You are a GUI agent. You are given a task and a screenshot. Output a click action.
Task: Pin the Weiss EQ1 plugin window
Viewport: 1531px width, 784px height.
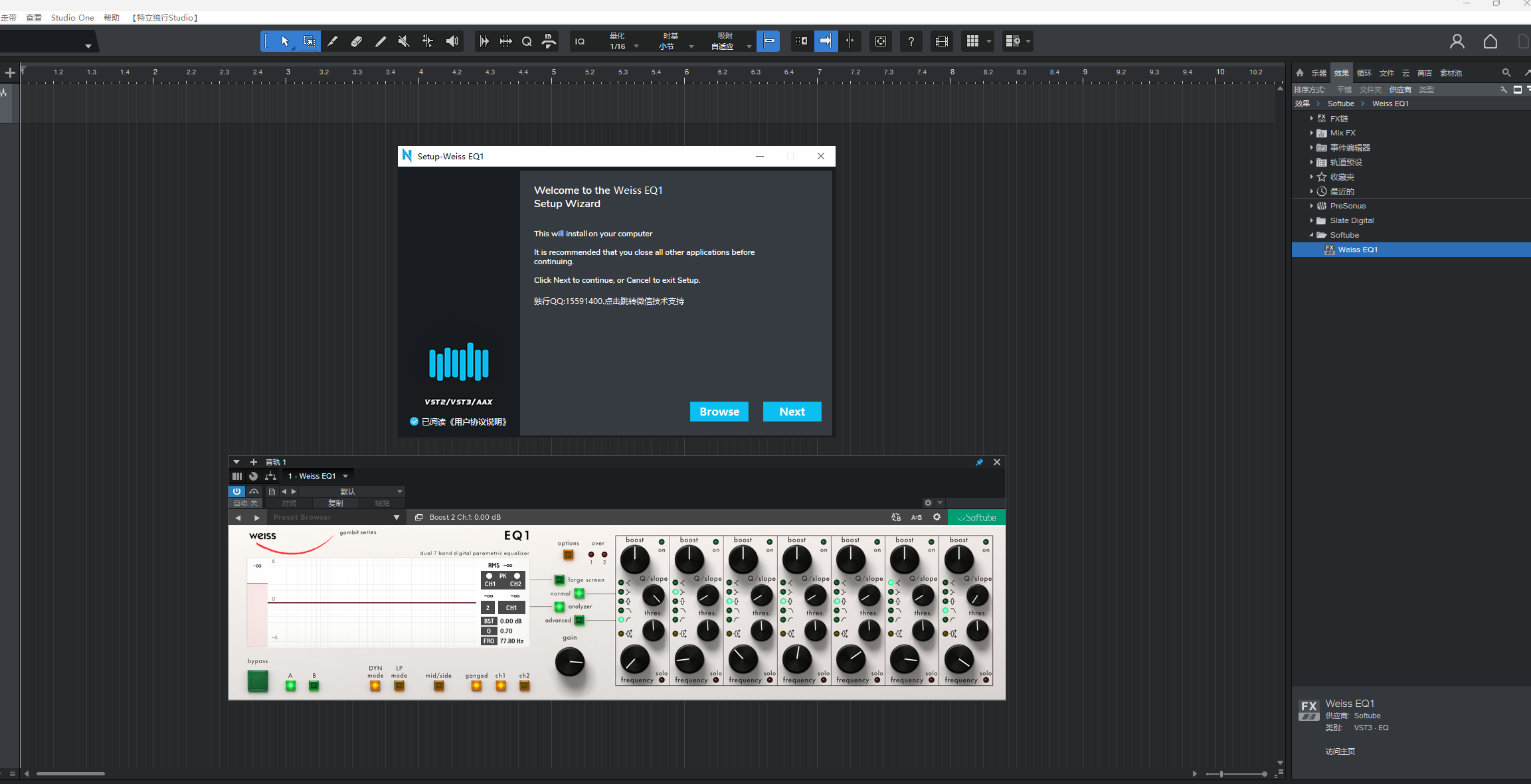coord(979,462)
